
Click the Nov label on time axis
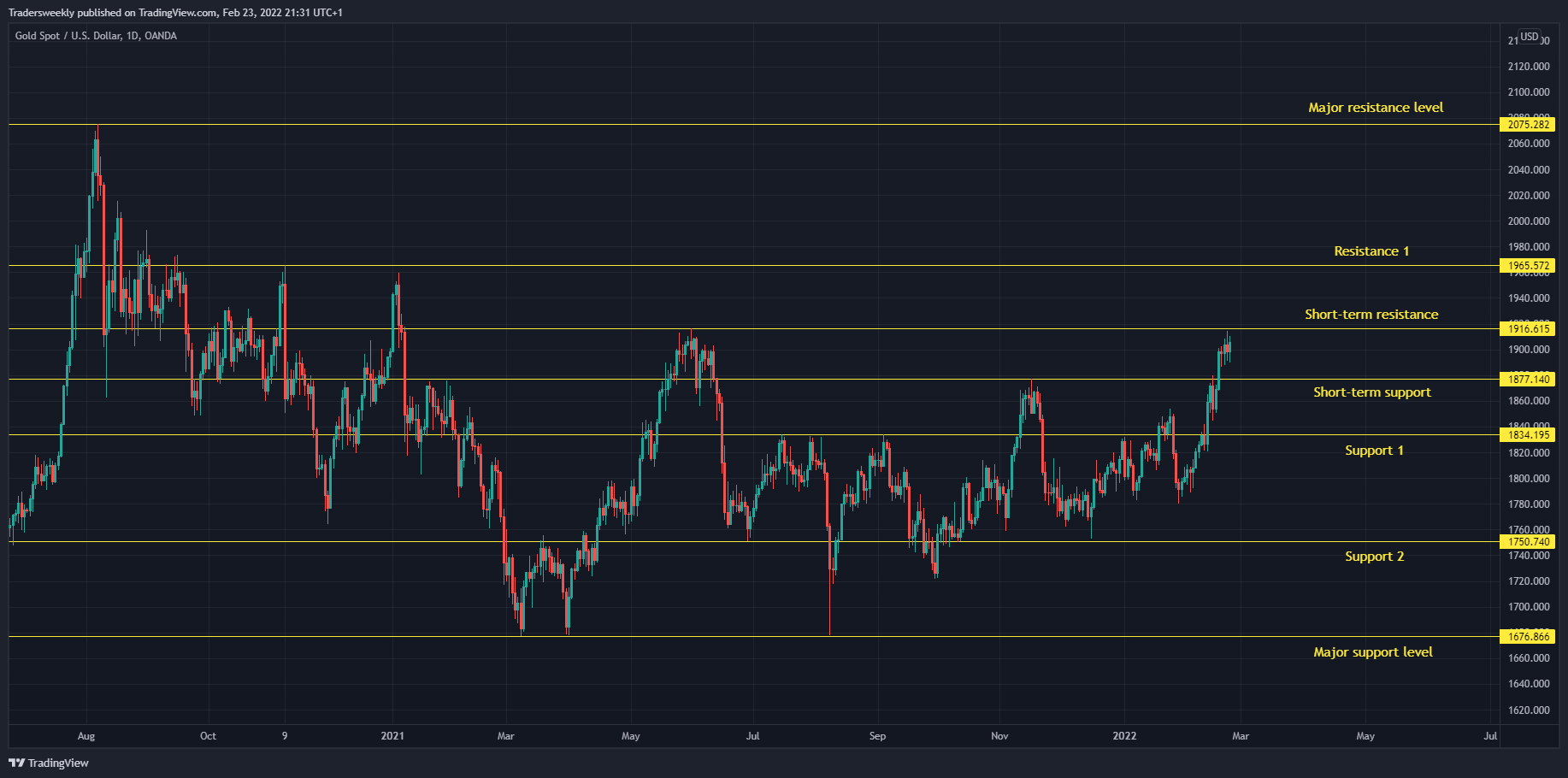(x=999, y=736)
